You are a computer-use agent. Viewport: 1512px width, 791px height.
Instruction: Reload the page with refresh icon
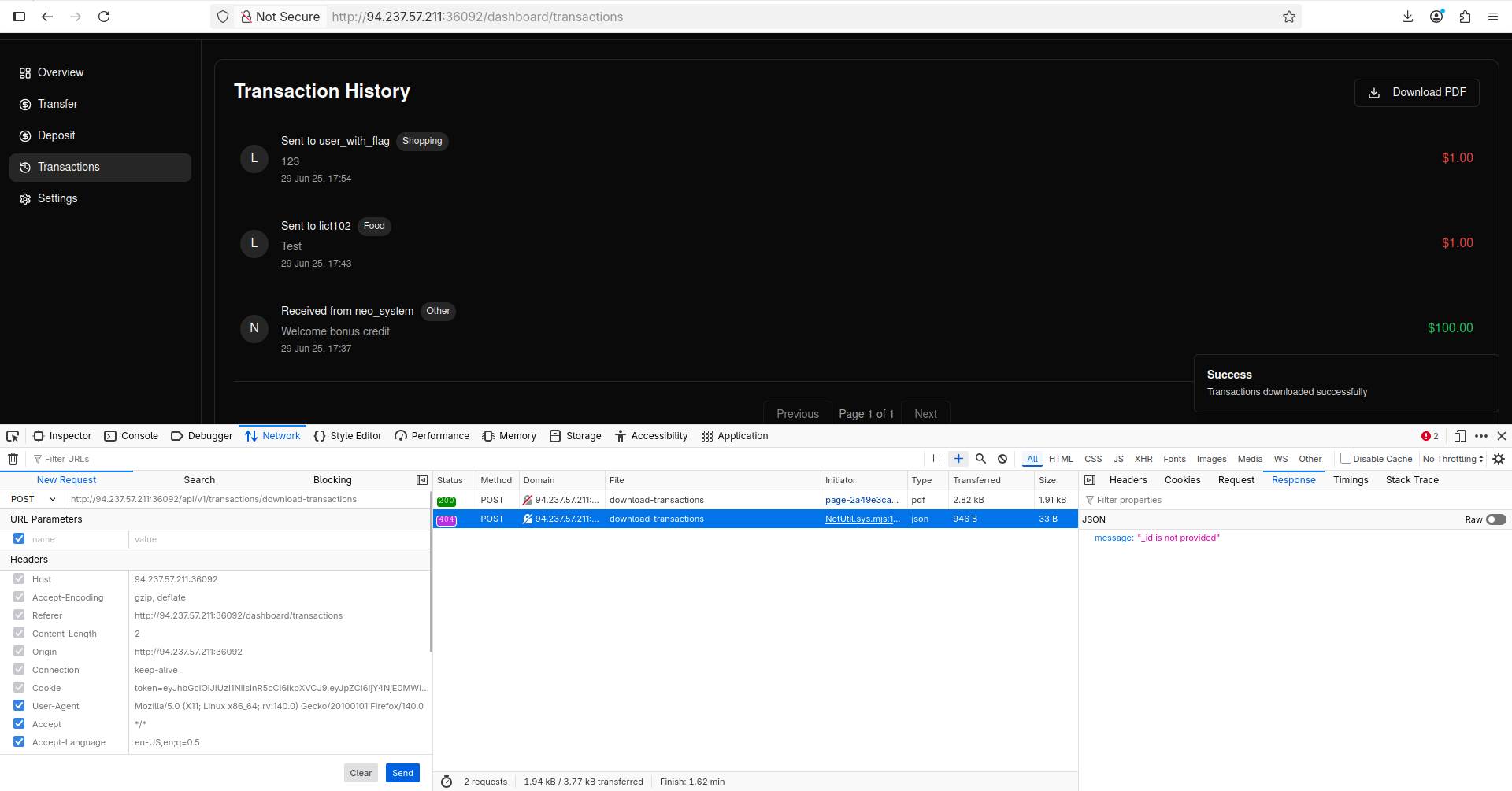pos(104,17)
